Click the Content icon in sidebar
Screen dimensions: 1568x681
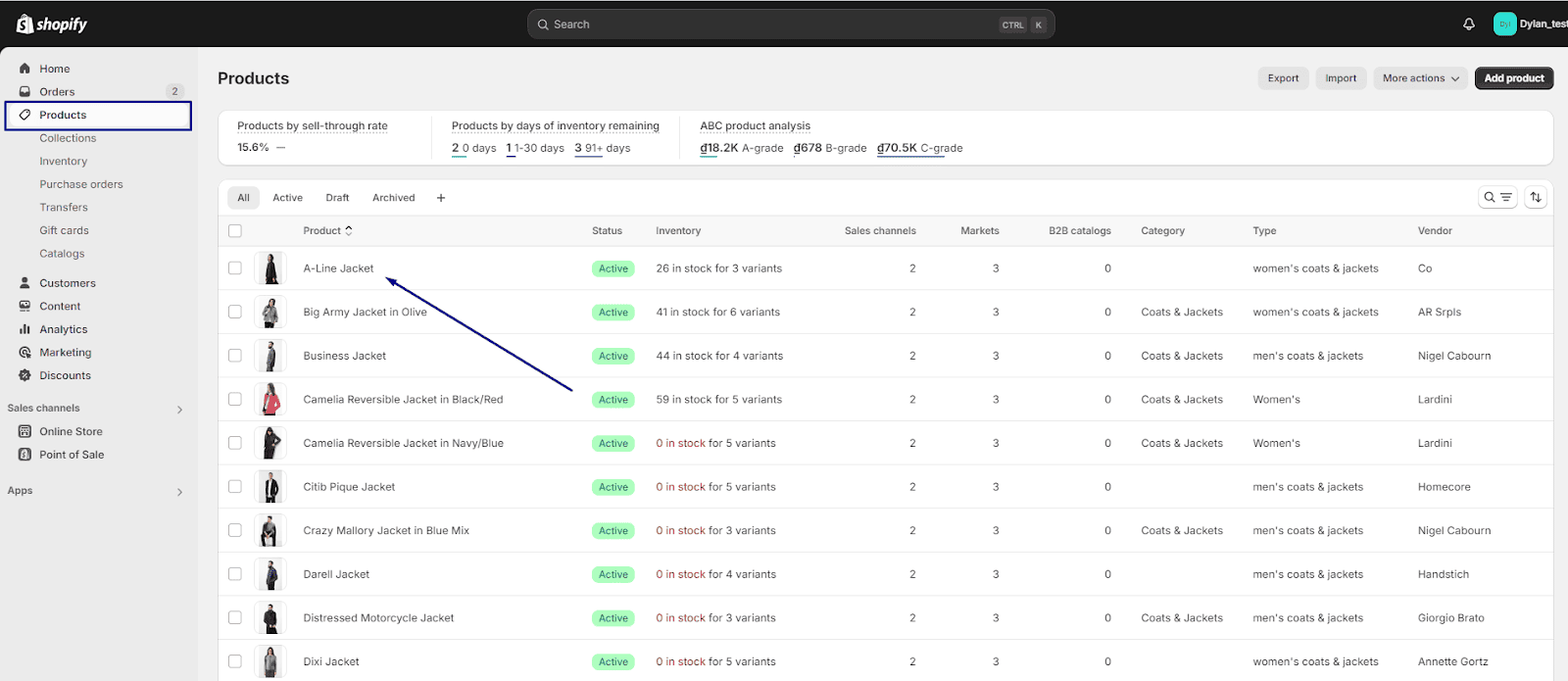[x=24, y=307]
